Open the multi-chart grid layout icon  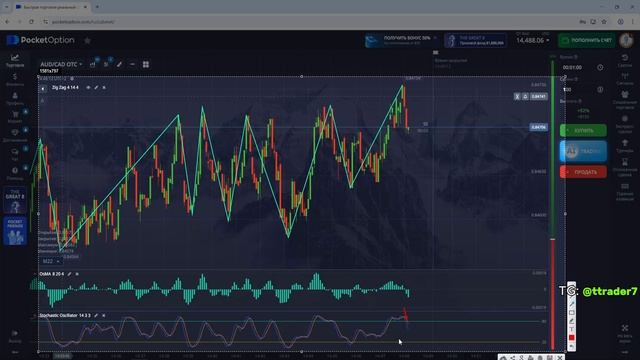point(146,64)
